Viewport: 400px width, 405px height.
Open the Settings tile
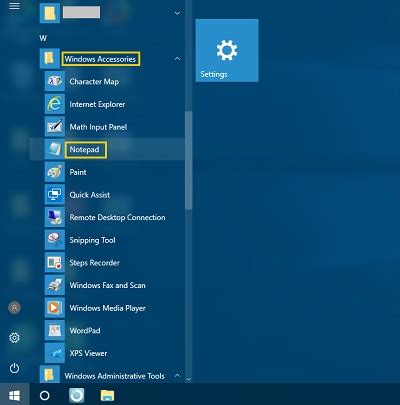point(227,50)
